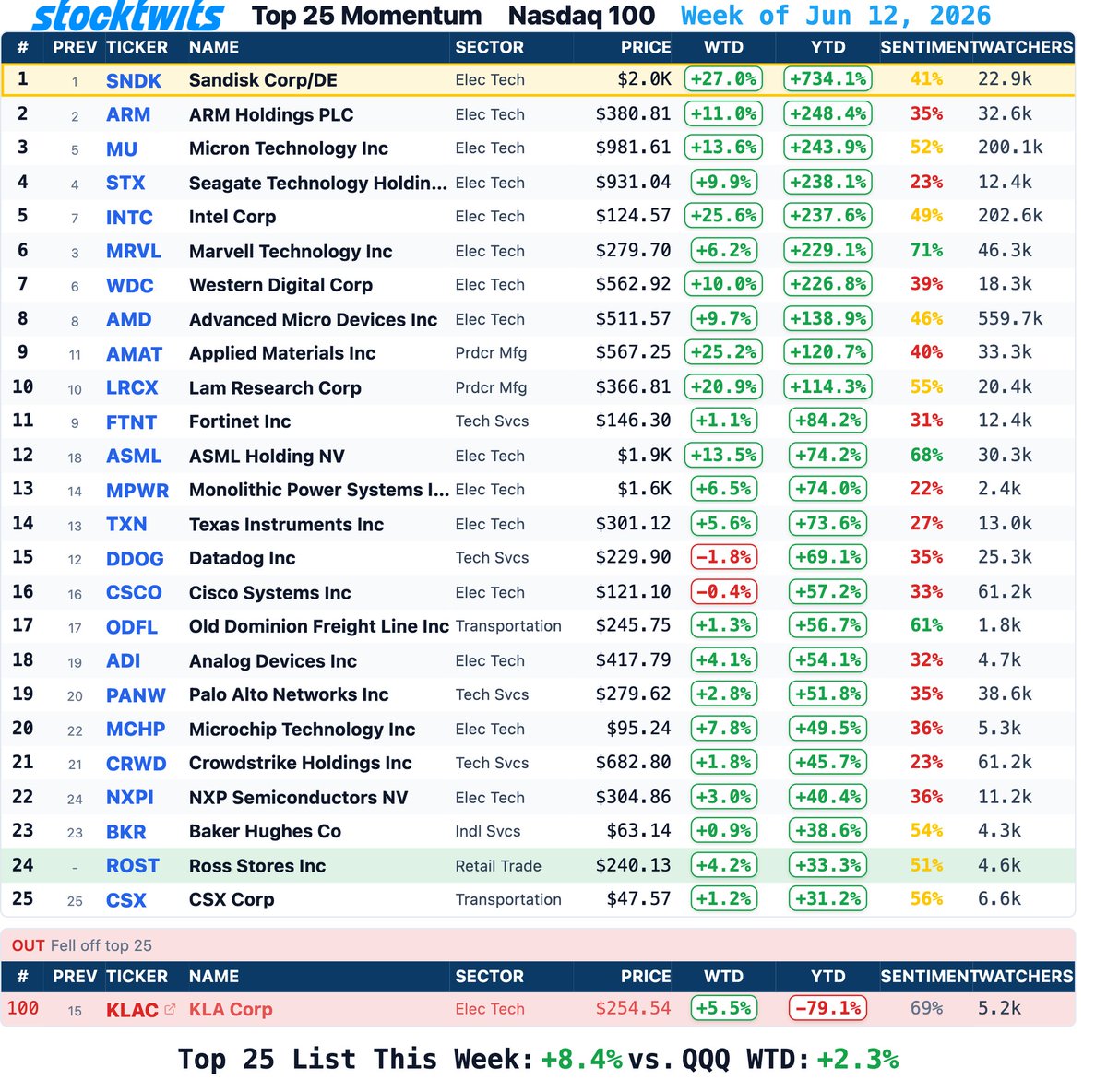Click the top table PRICE column header
Screen dimensions: 1107x1092
pyautogui.click(x=646, y=47)
